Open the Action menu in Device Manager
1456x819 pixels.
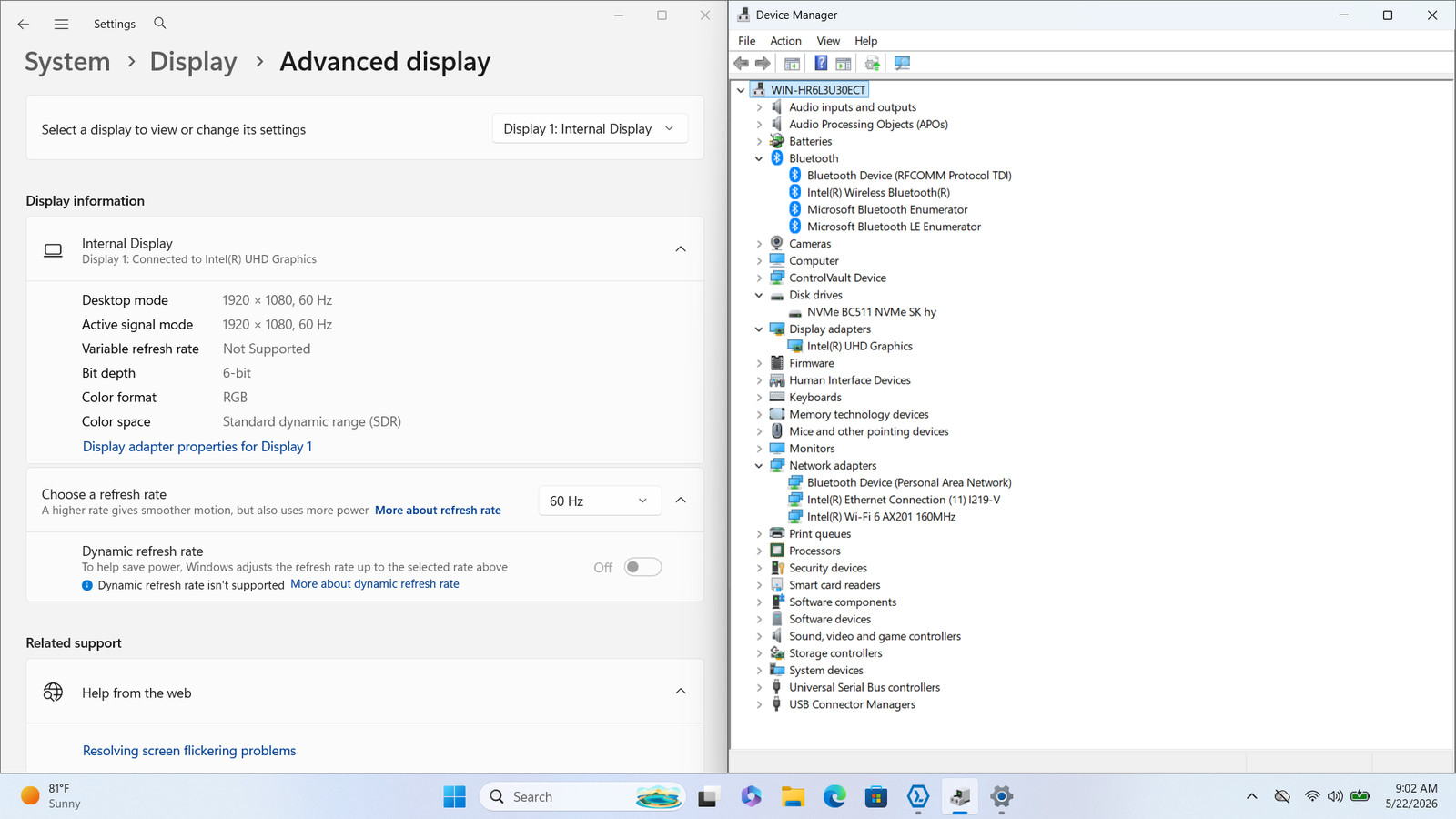pyautogui.click(x=785, y=41)
